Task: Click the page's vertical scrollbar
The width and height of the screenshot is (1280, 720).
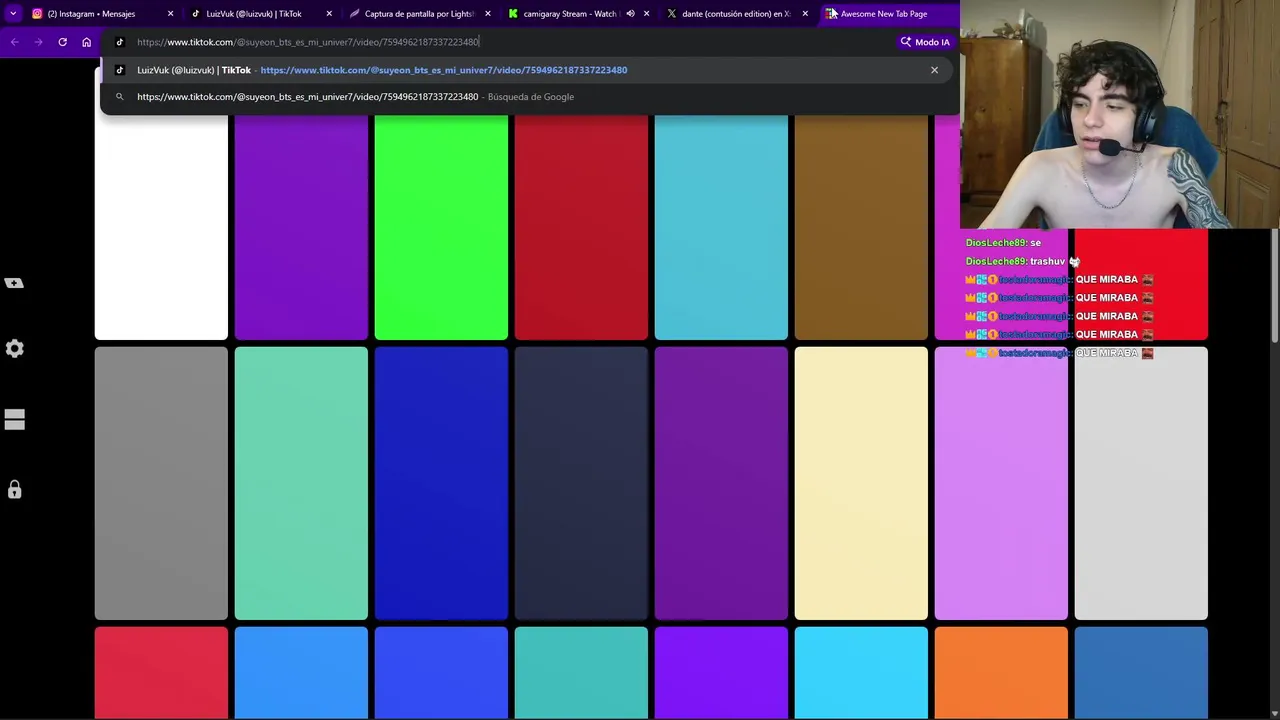Action: pyautogui.click(x=1274, y=288)
